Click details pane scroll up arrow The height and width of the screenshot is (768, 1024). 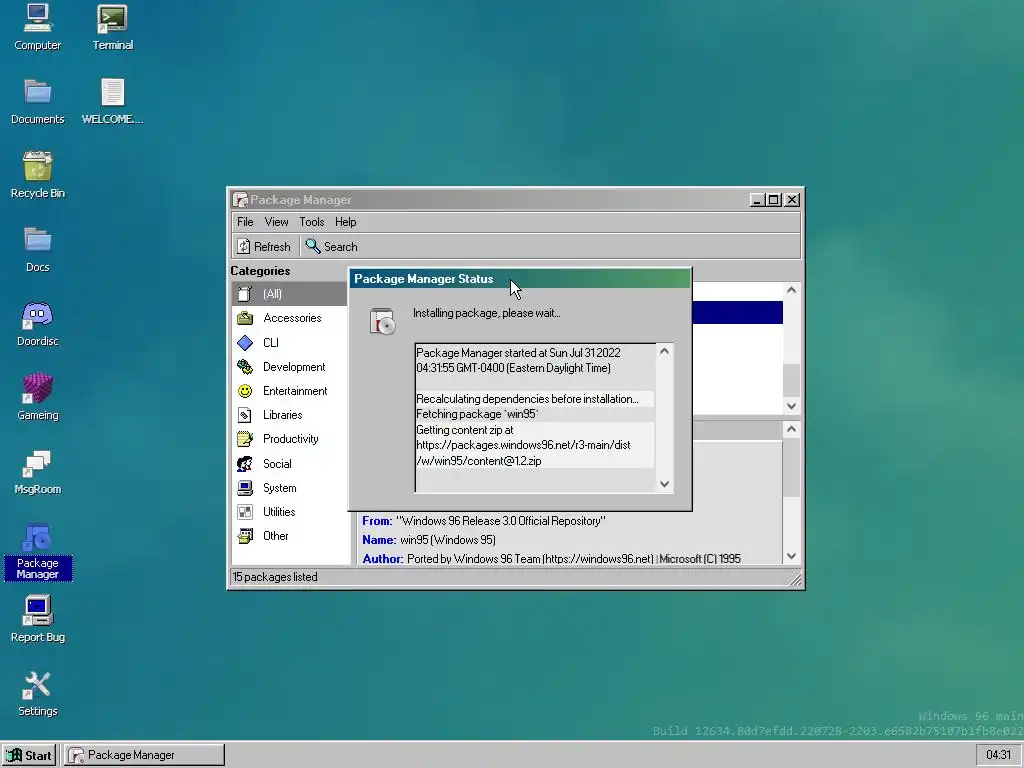pos(792,429)
